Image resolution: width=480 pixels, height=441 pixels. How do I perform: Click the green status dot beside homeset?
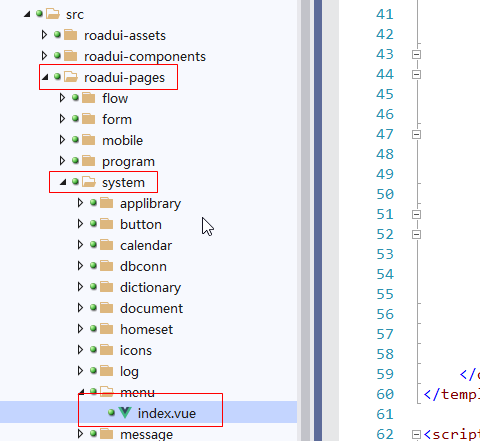pyautogui.click(x=93, y=329)
